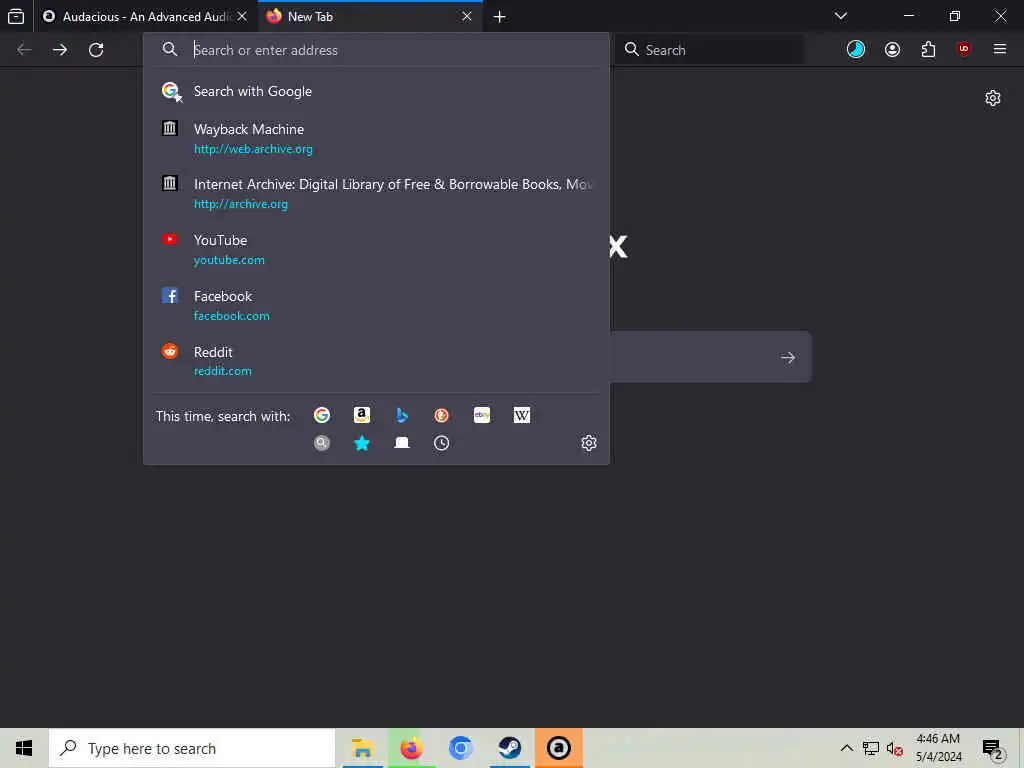The image size is (1024, 768).
Task: Select the gray magnifier search engine icon
Action: click(321, 443)
